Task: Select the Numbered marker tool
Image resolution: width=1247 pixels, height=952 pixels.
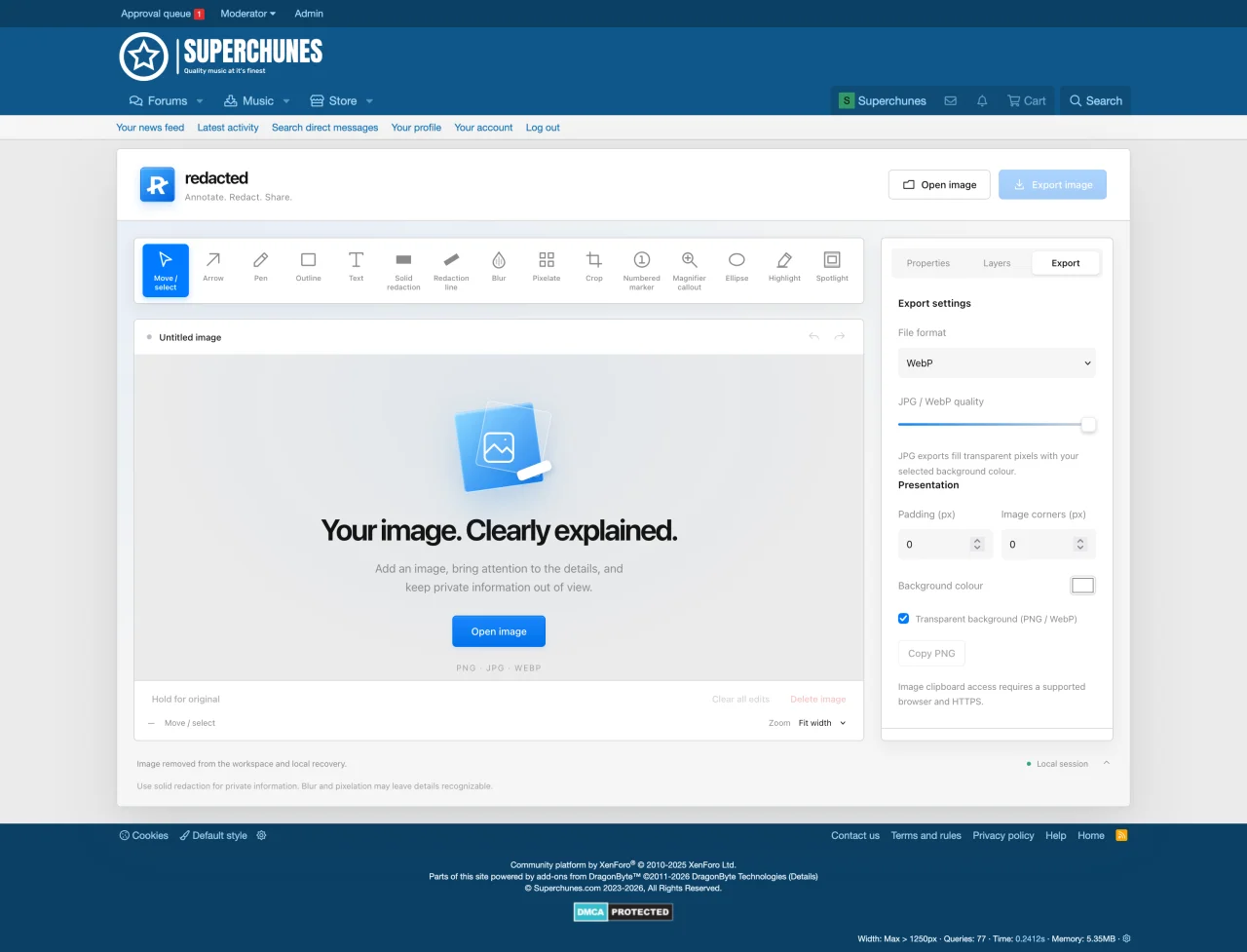Action: click(642, 270)
